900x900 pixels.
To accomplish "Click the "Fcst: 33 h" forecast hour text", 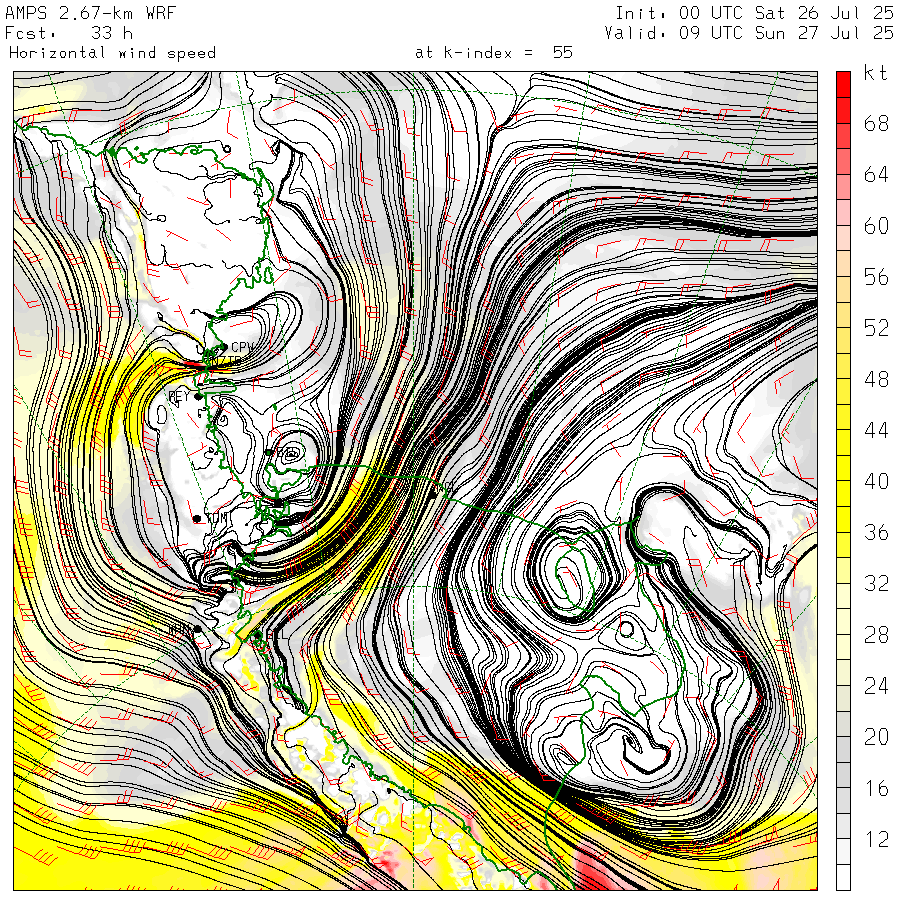I will point(69,33).
